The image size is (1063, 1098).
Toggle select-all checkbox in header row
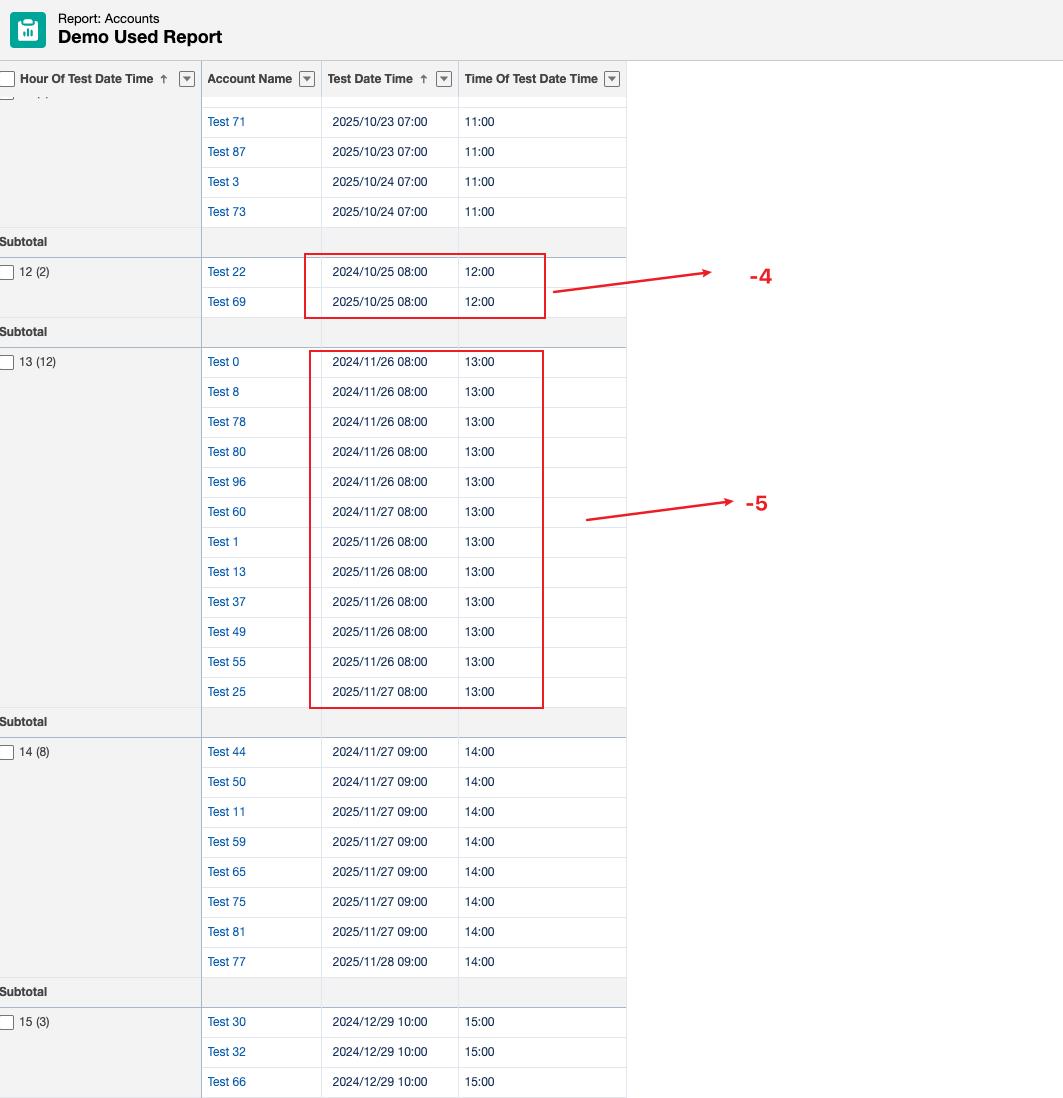pos(7,79)
